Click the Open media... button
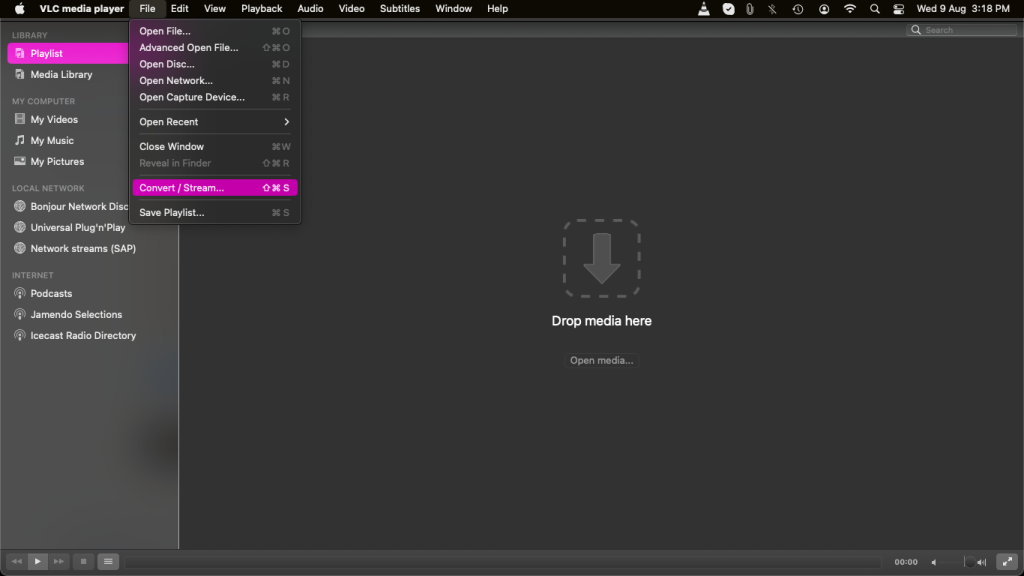The width and height of the screenshot is (1024, 576). coord(601,360)
